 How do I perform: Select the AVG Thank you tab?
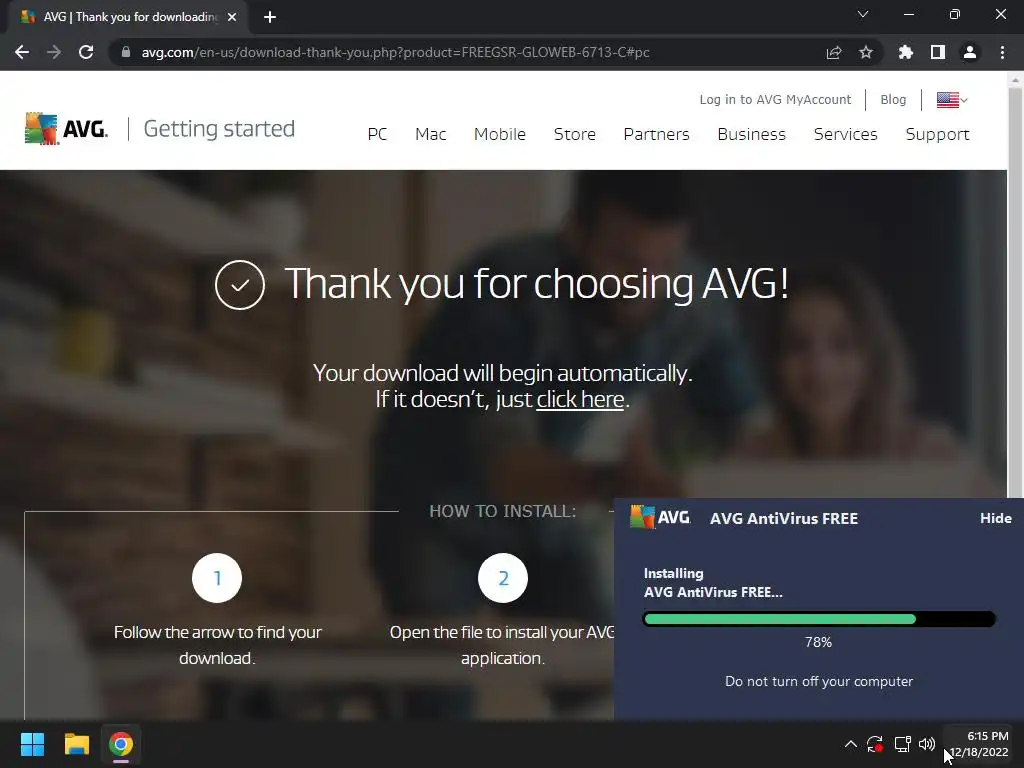(x=127, y=17)
